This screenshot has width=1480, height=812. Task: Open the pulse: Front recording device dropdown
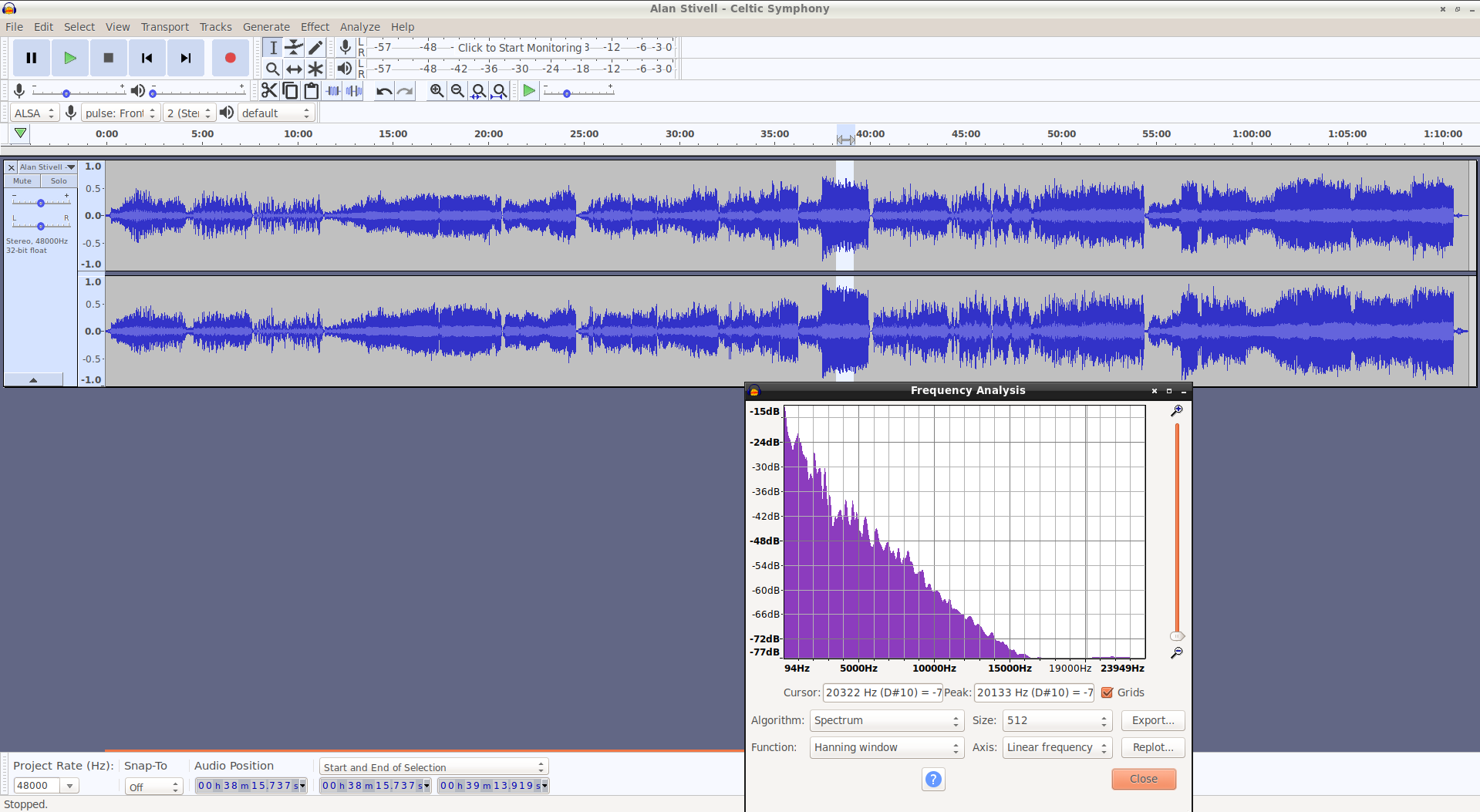click(x=120, y=113)
